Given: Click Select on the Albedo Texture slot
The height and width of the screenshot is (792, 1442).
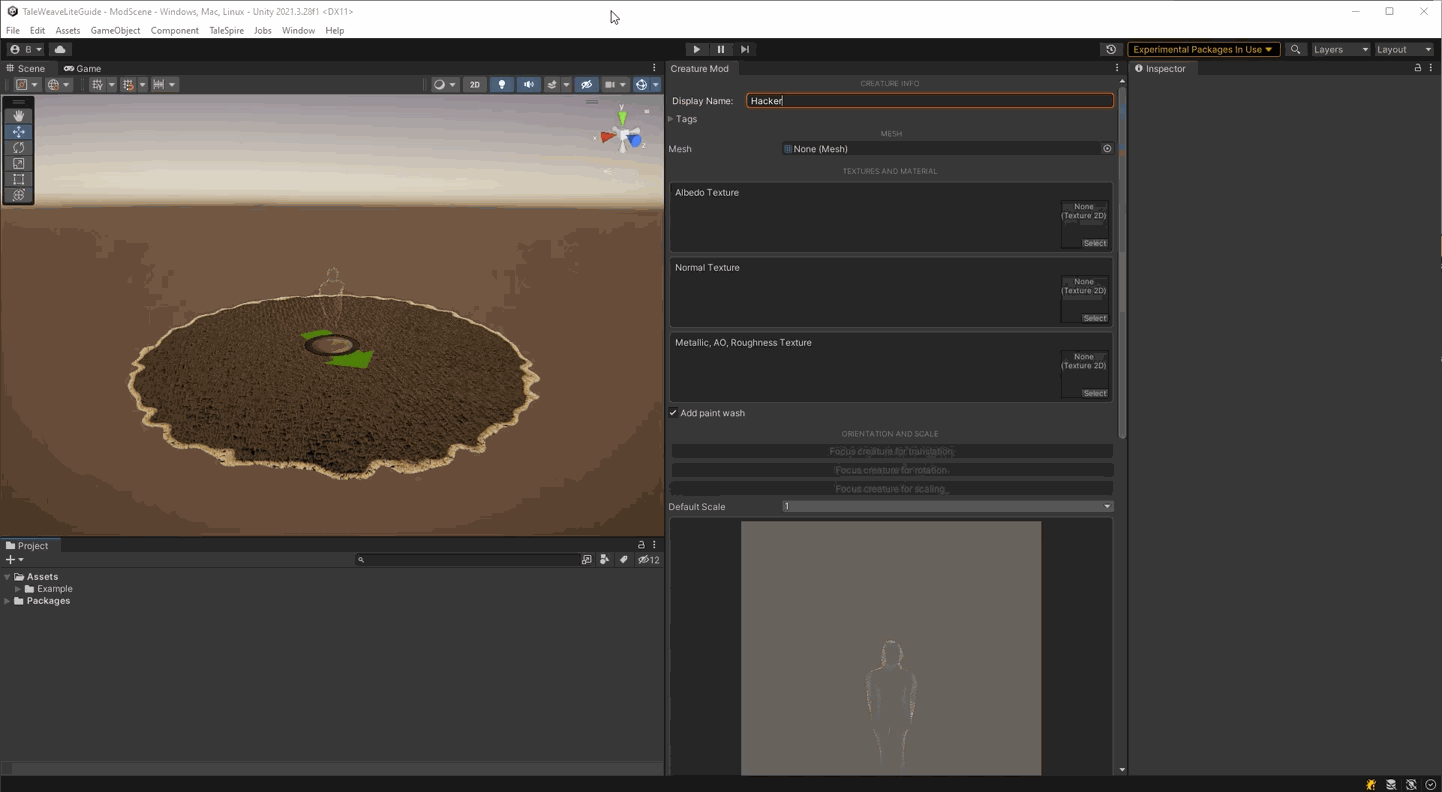Looking at the screenshot, I should coord(1095,243).
